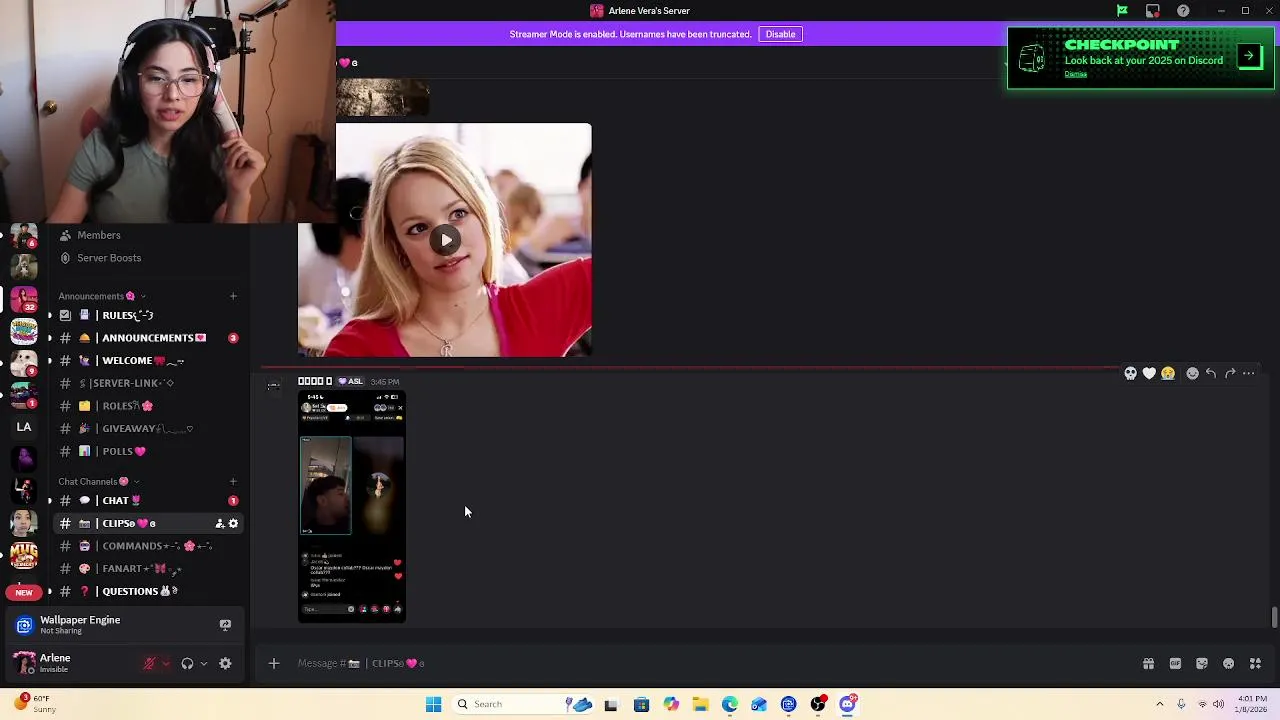Open the LA server in server list
The height and width of the screenshot is (720, 1280).
click(x=24, y=427)
